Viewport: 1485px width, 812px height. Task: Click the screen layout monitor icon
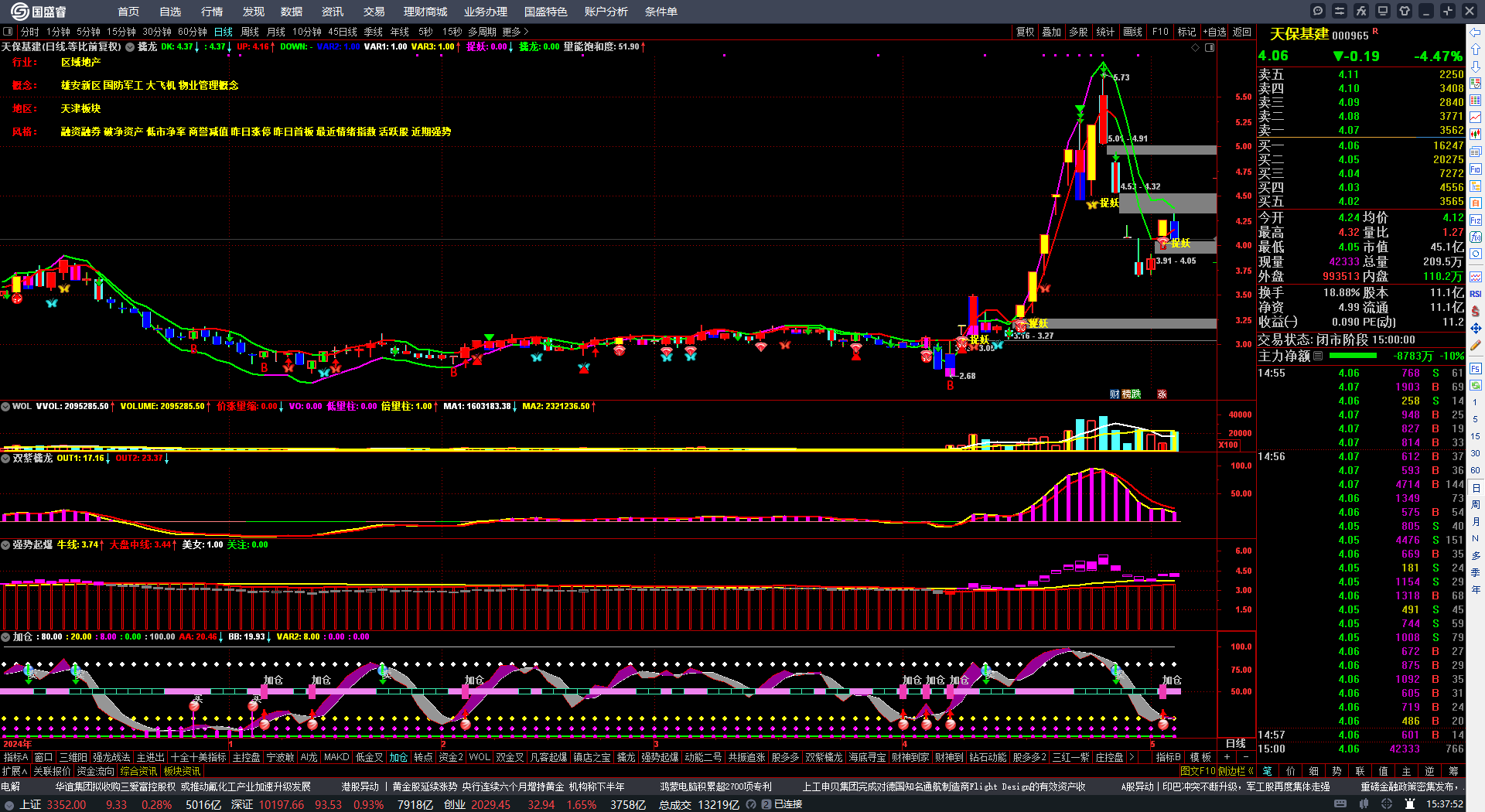pyautogui.click(x=1383, y=11)
